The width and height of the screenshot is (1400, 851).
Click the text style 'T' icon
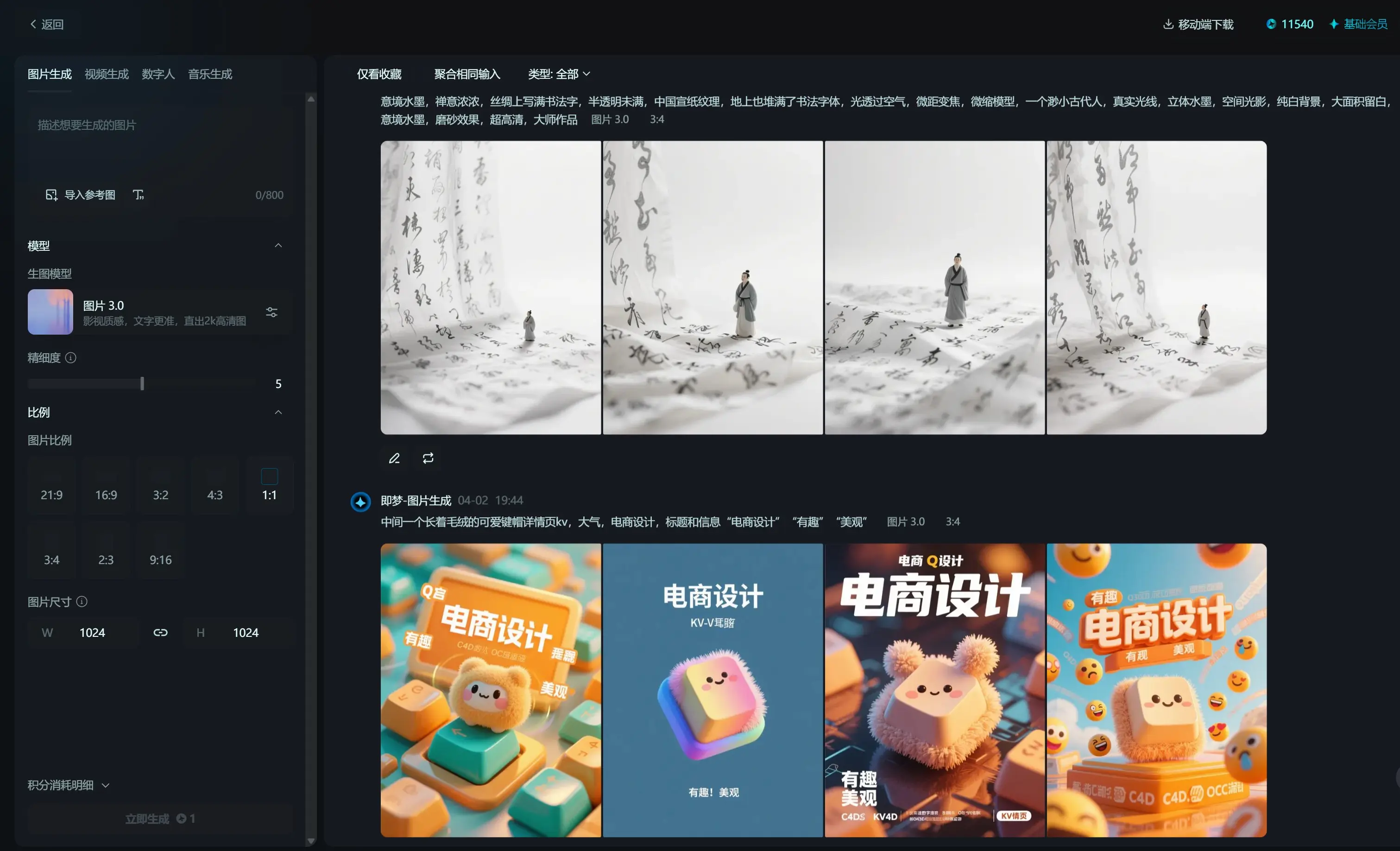coord(138,195)
